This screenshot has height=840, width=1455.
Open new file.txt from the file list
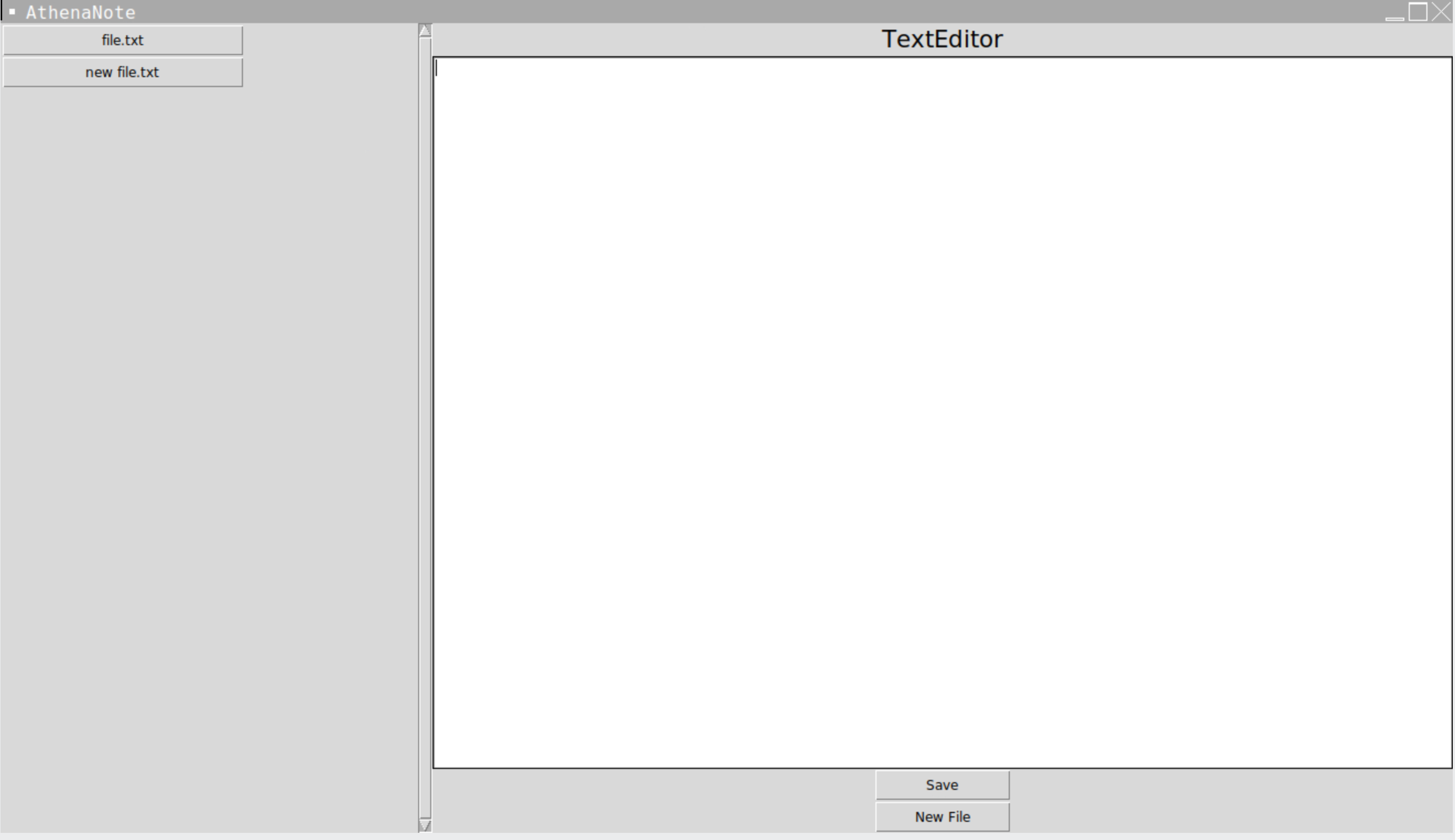coord(122,72)
